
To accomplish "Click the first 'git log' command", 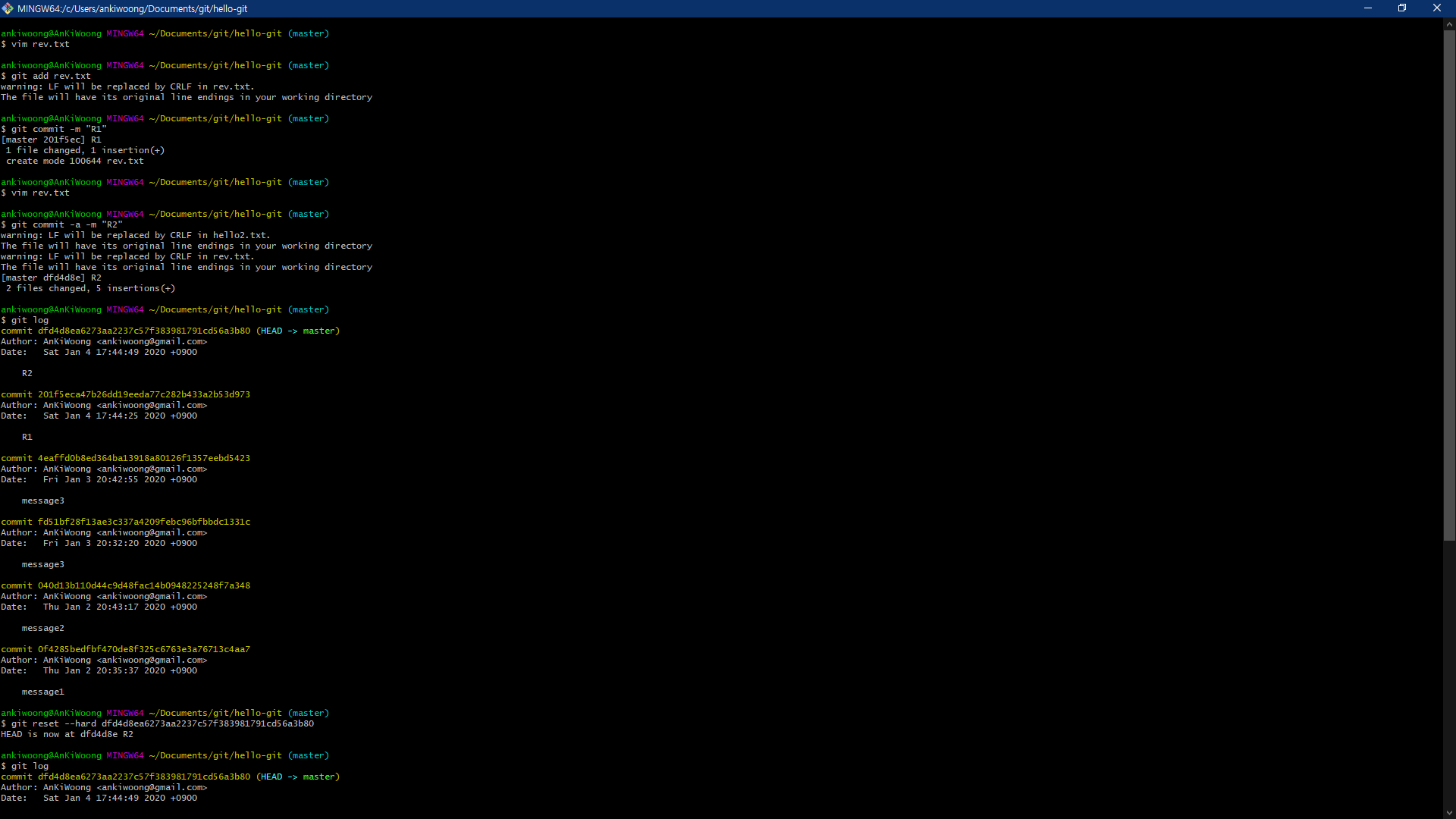I will point(30,320).
